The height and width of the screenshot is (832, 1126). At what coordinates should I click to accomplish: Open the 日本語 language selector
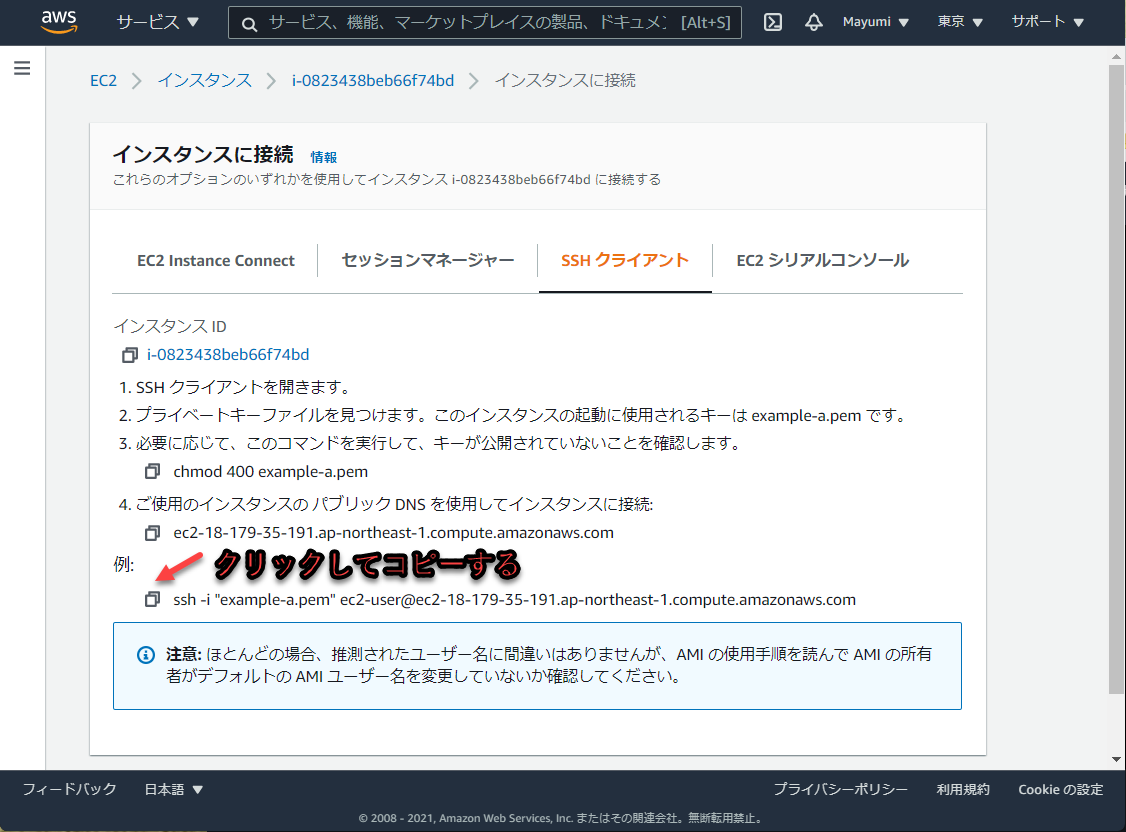click(x=174, y=790)
